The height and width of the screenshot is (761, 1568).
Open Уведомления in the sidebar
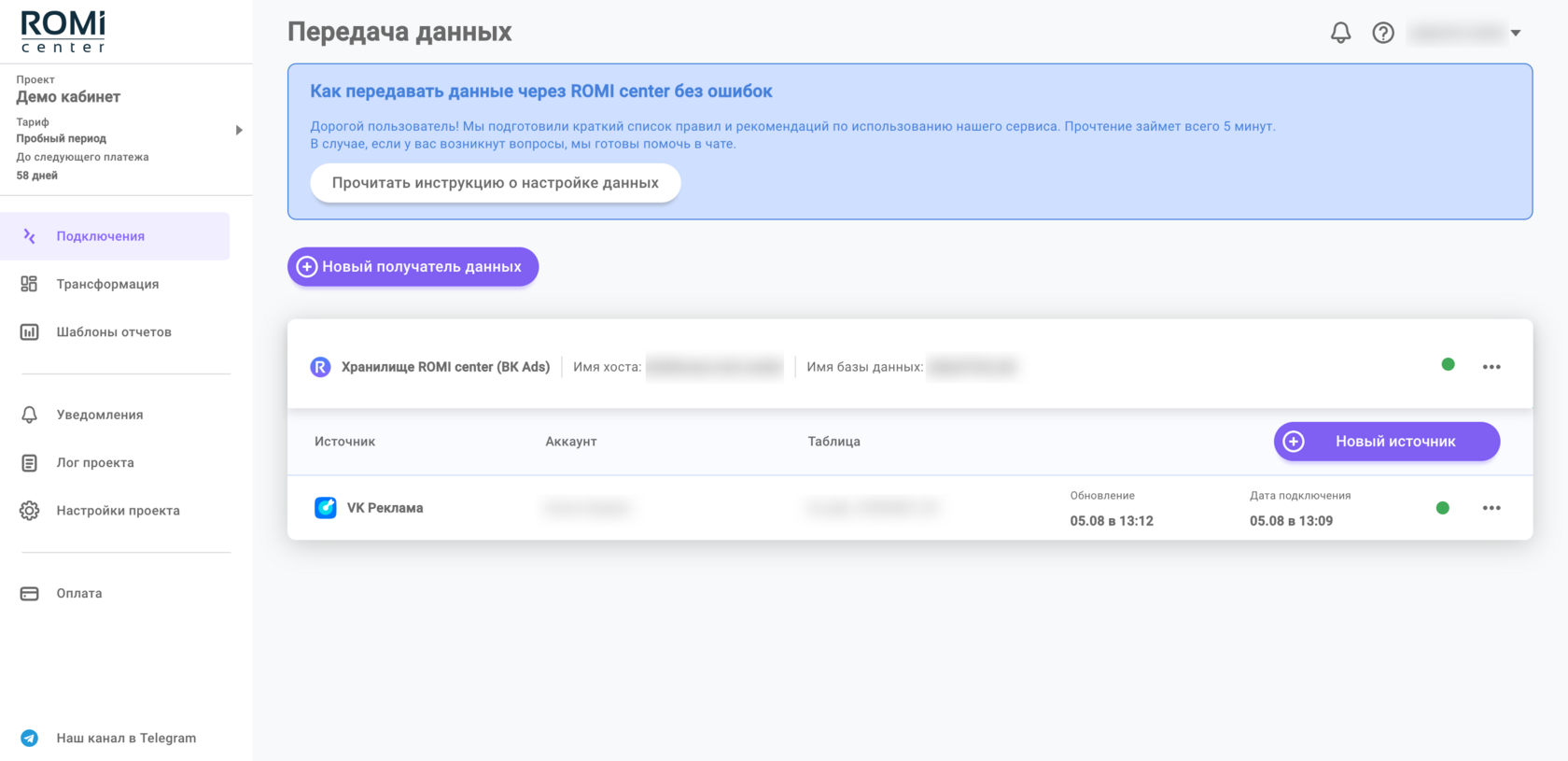pos(100,415)
